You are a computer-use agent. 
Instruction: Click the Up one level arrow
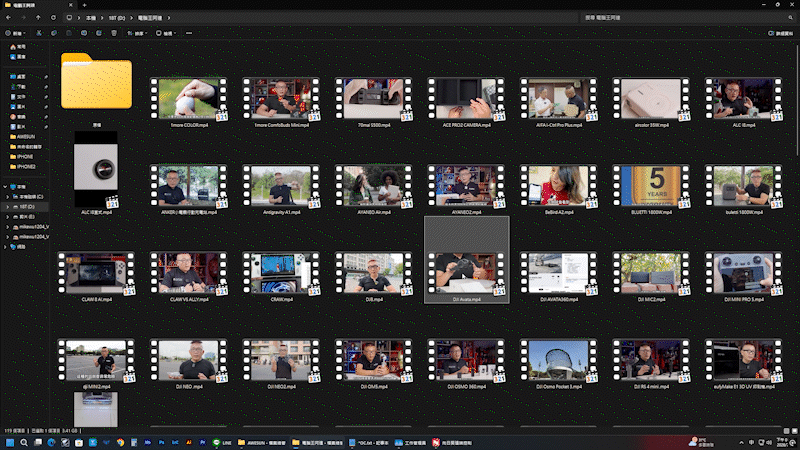coord(38,17)
